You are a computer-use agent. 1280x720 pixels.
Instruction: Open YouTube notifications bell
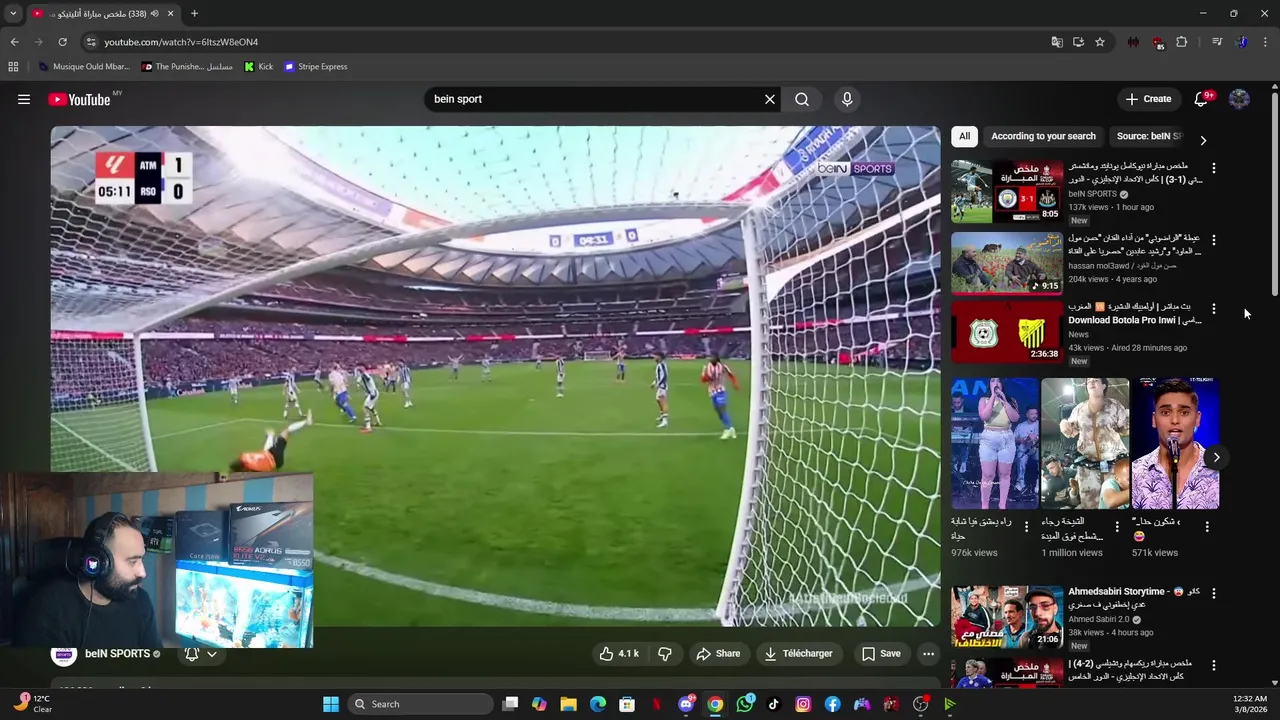(x=1202, y=99)
